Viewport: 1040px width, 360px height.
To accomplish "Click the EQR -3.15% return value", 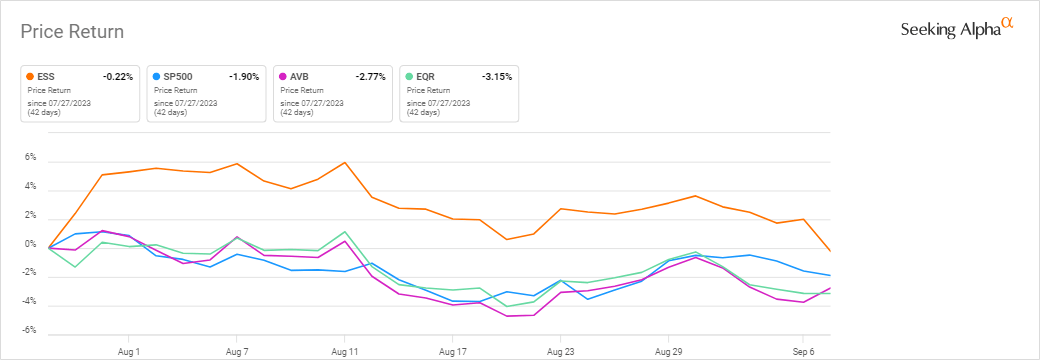I will (497, 77).
